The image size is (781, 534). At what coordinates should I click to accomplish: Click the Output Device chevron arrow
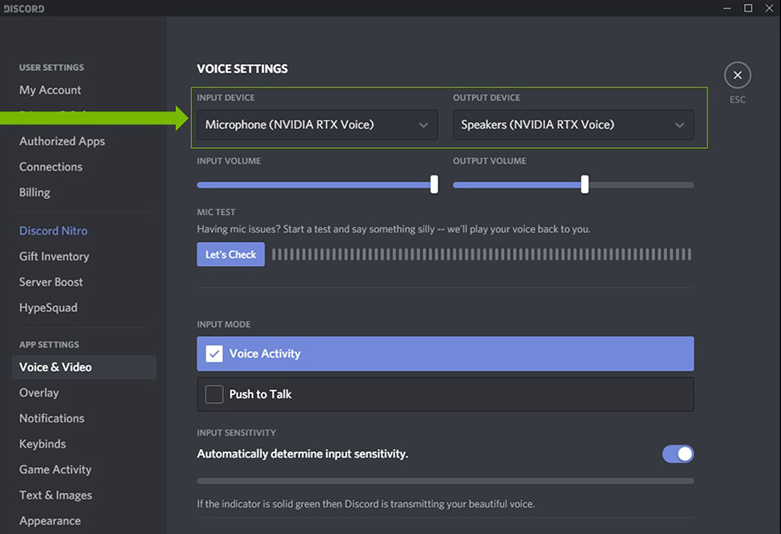click(x=679, y=125)
